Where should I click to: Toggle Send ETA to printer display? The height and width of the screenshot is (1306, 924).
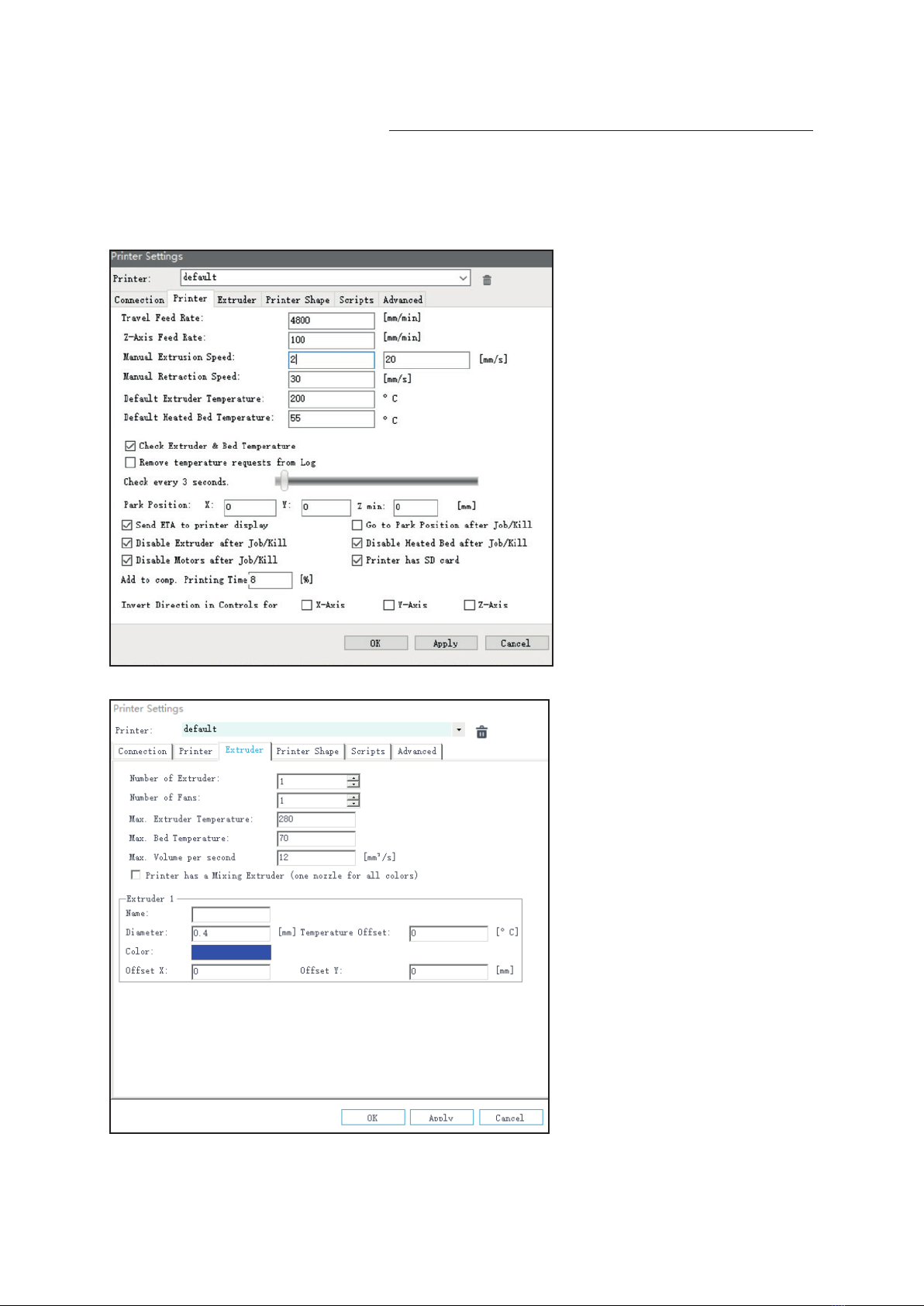click(x=127, y=526)
